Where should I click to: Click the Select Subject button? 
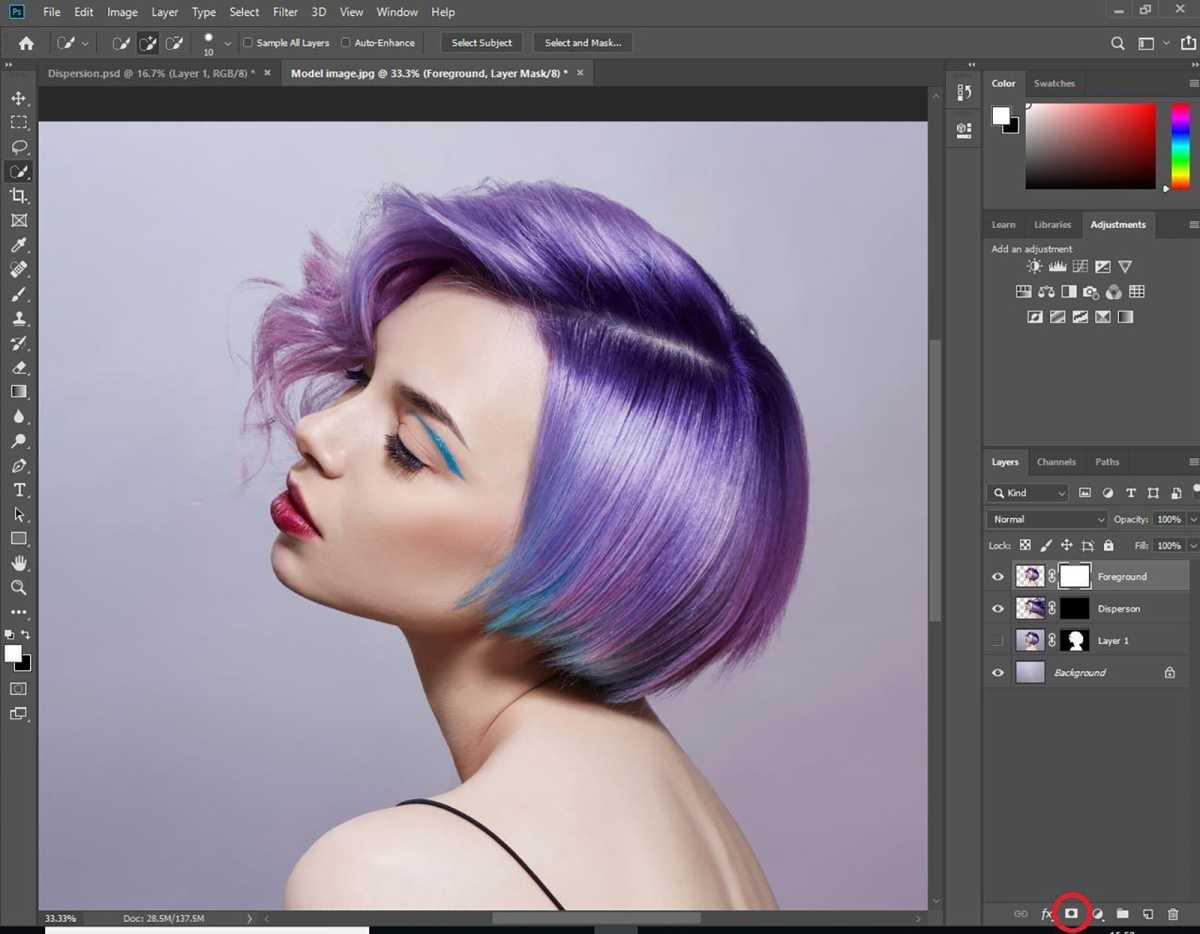481,42
